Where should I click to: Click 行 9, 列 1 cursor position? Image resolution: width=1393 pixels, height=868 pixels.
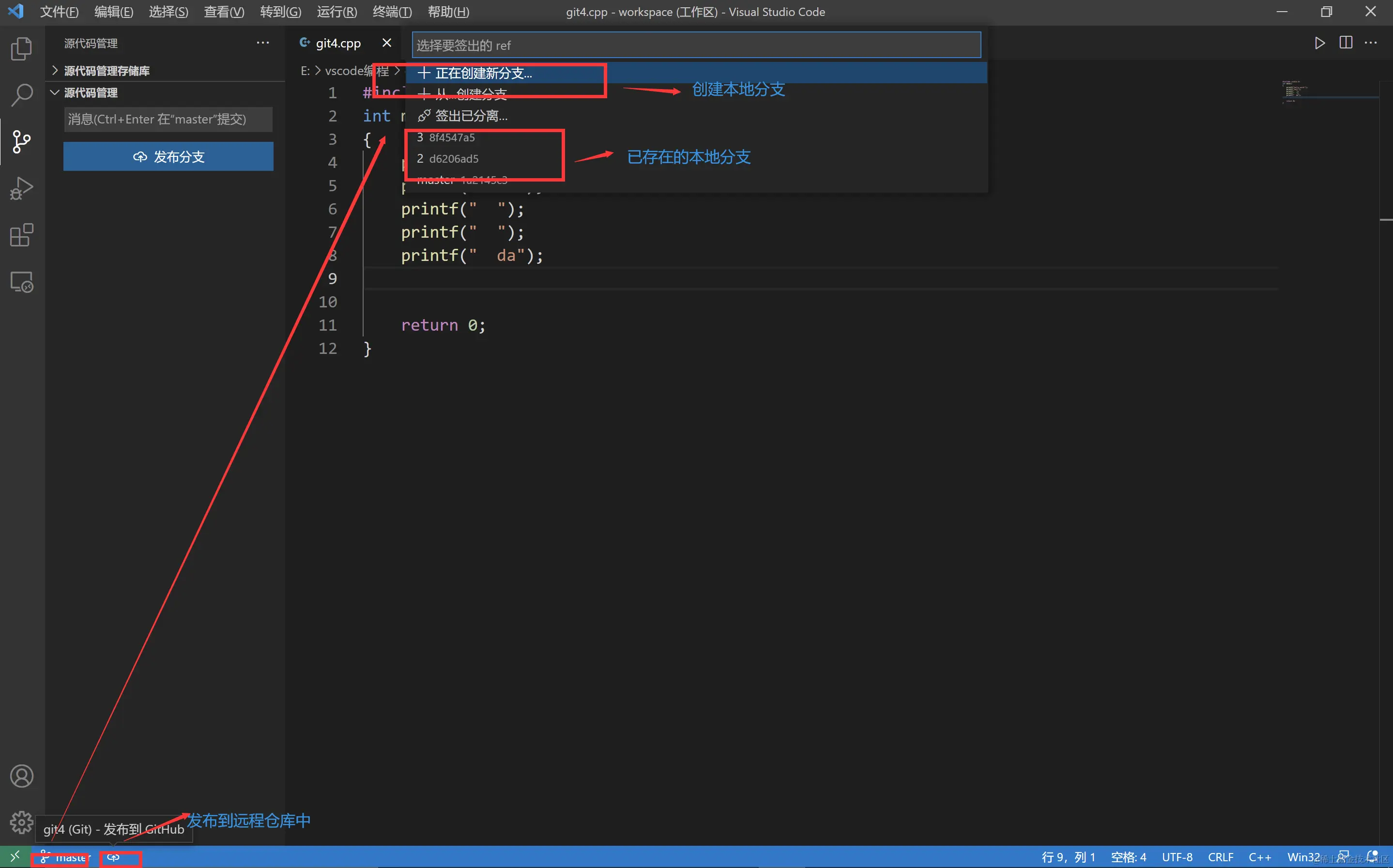pyautogui.click(x=1069, y=857)
